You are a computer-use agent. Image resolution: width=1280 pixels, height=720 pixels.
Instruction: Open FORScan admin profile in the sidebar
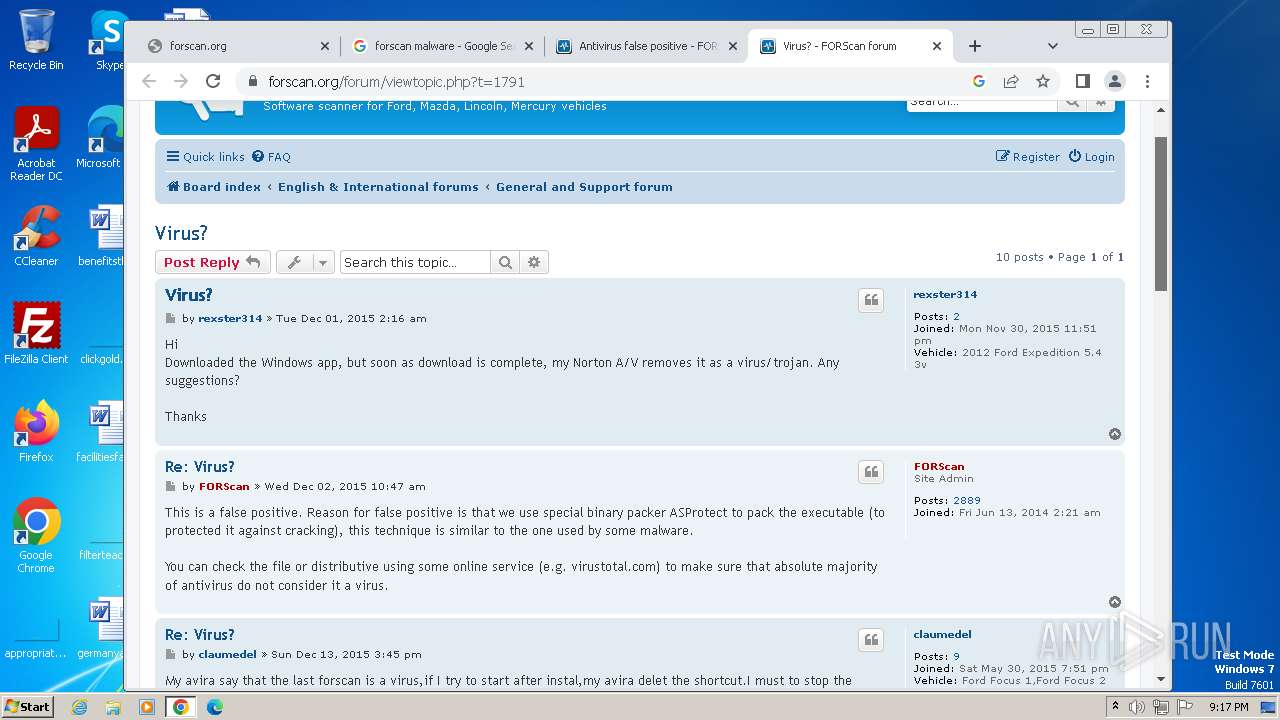point(939,467)
